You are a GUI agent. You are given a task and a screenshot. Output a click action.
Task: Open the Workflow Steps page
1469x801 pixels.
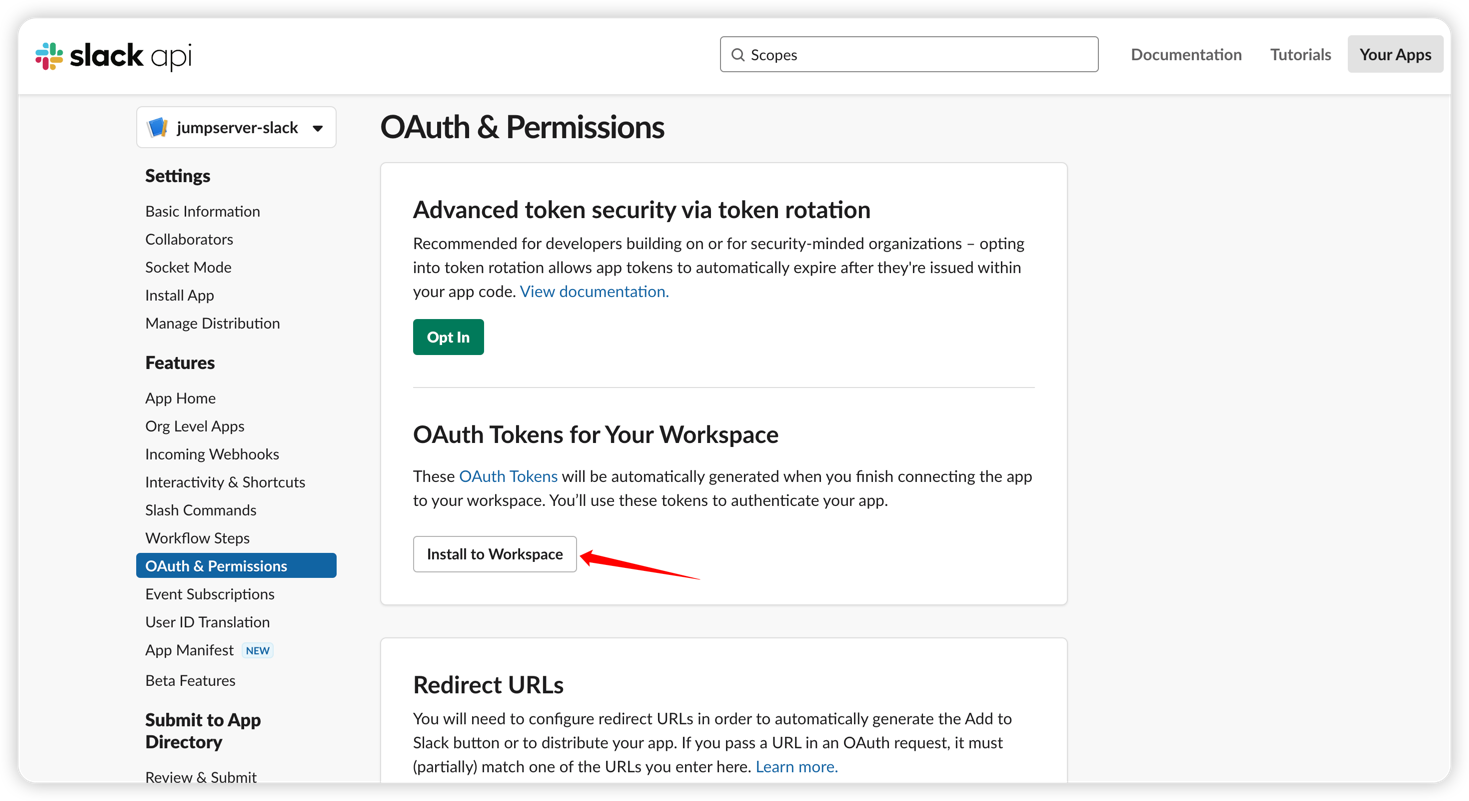pos(197,538)
